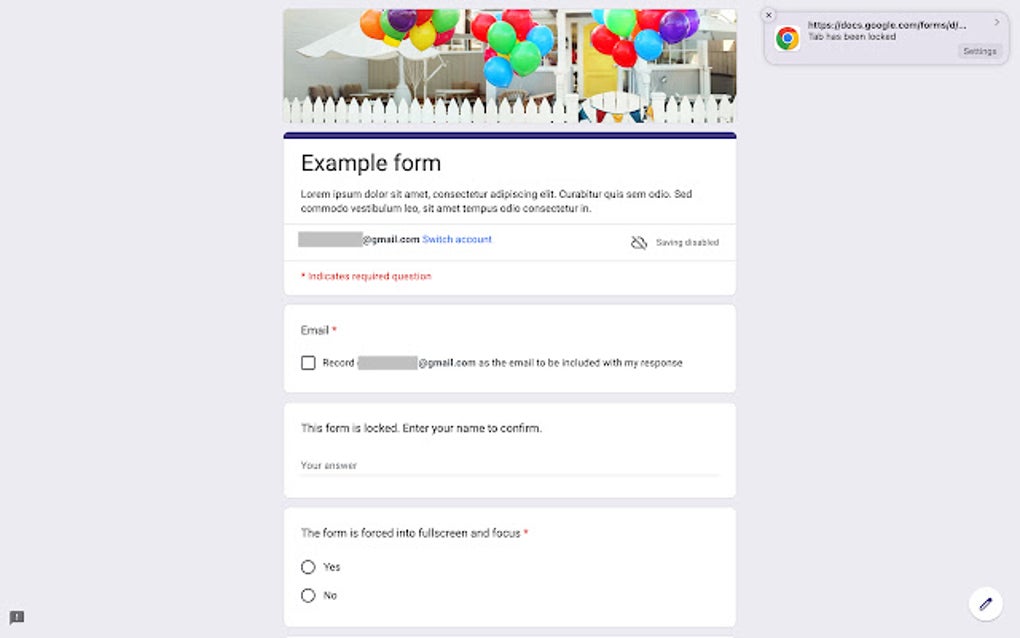Click the Chrome logo in the notification
1020x638 pixels.
pos(789,38)
